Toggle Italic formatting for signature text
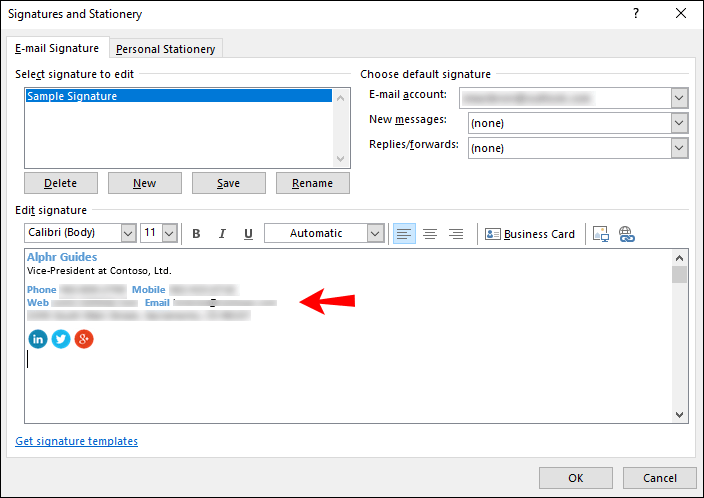Image resolution: width=704 pixels, height=498 pixels. 222,234
